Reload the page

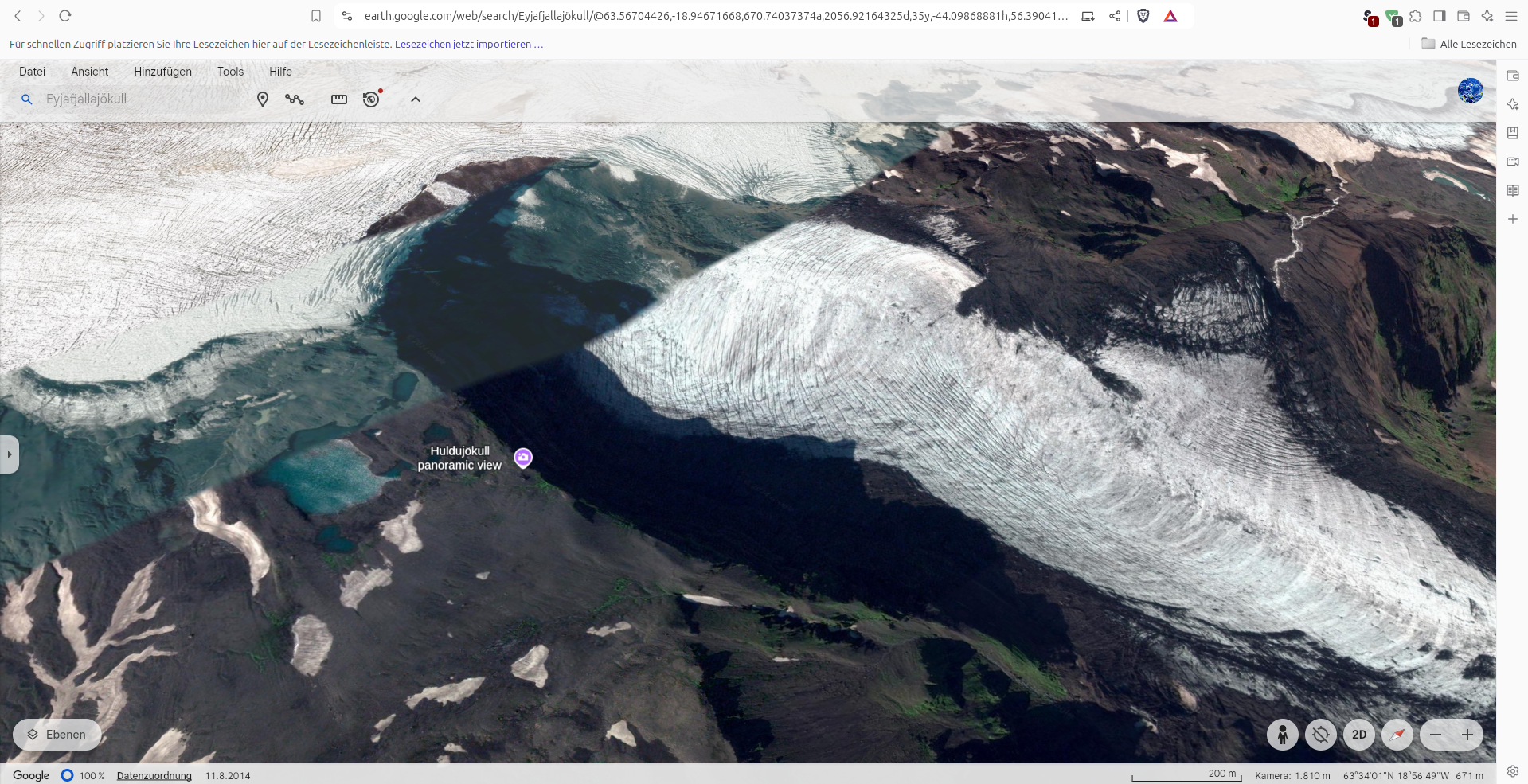[65, 16]
